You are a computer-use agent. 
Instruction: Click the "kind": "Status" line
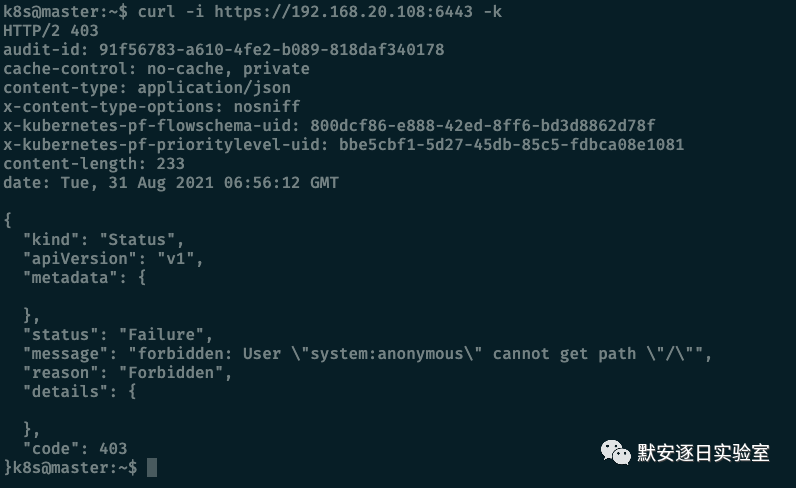point(103,240)
